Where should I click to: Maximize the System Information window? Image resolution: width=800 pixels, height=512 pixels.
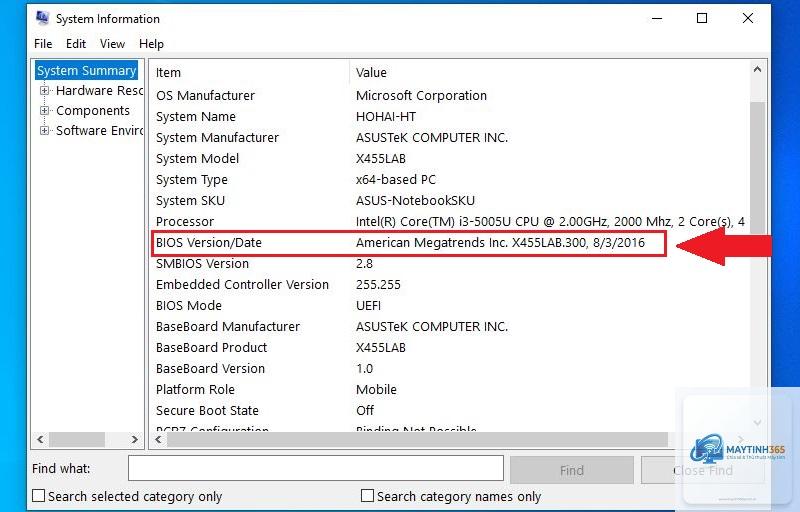point(702,18)
